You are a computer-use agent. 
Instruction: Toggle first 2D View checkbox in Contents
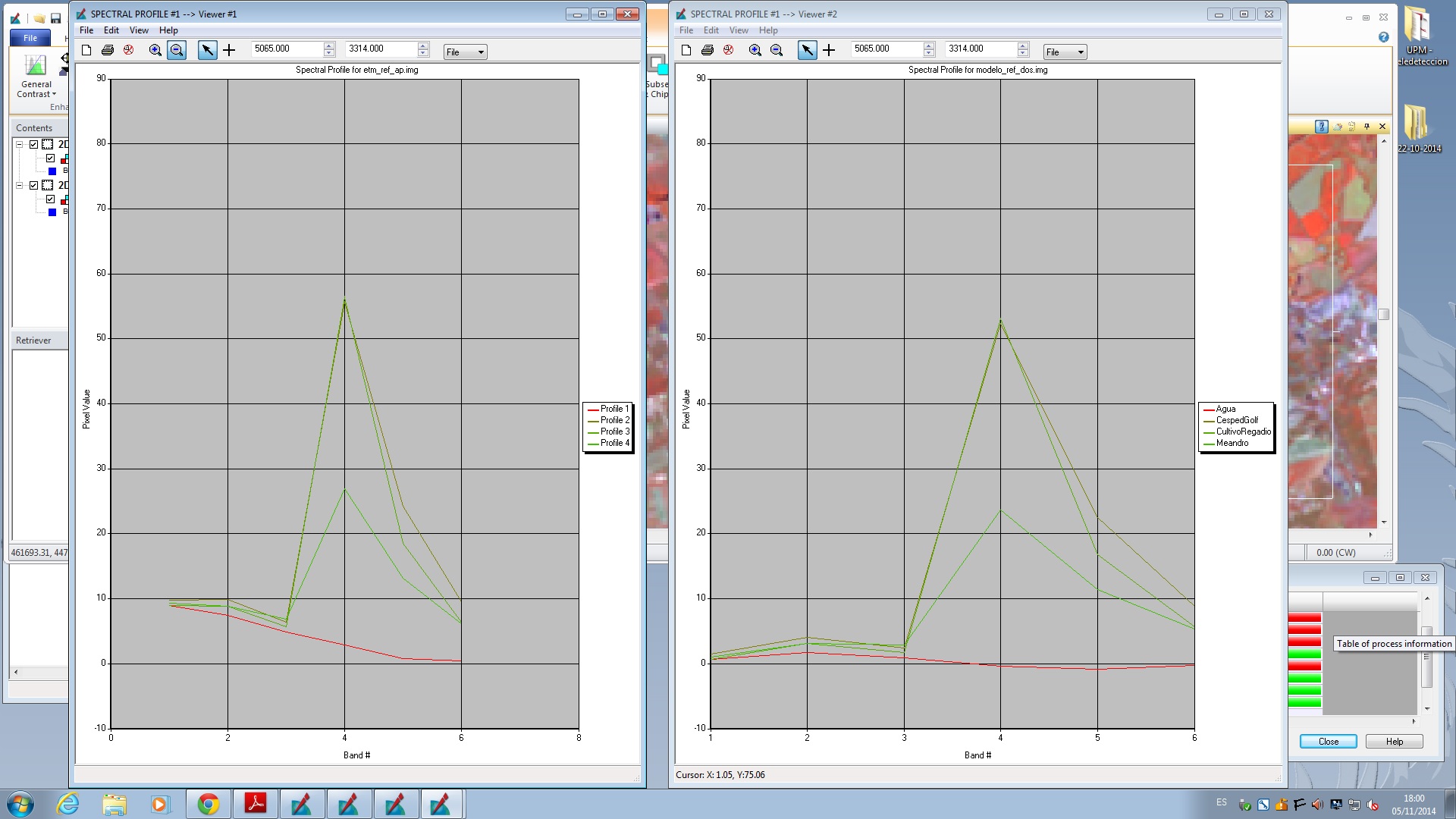pyautogui.click(x=33, y=144)
